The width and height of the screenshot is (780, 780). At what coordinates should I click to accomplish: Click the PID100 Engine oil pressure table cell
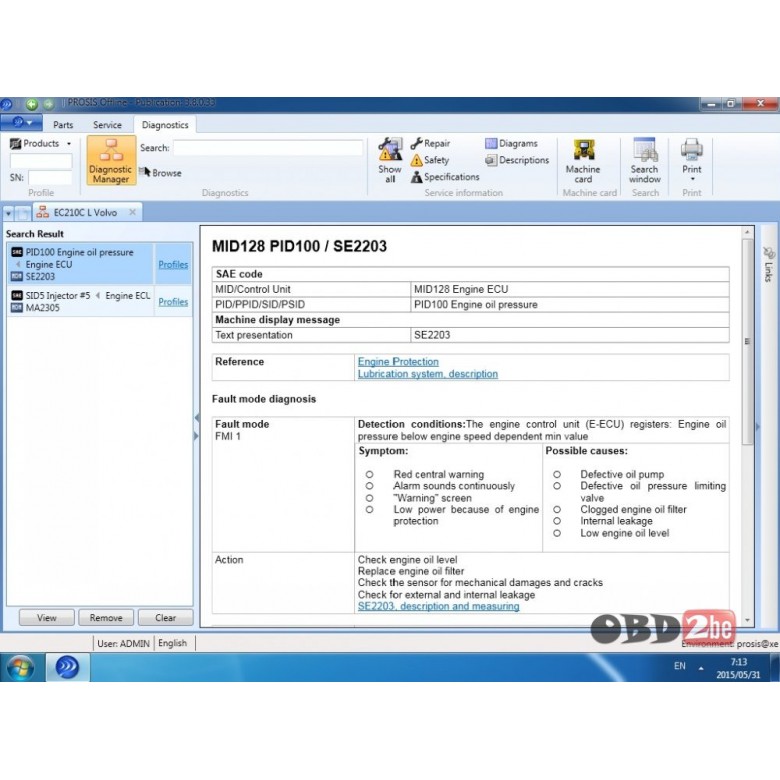point(570,304)
